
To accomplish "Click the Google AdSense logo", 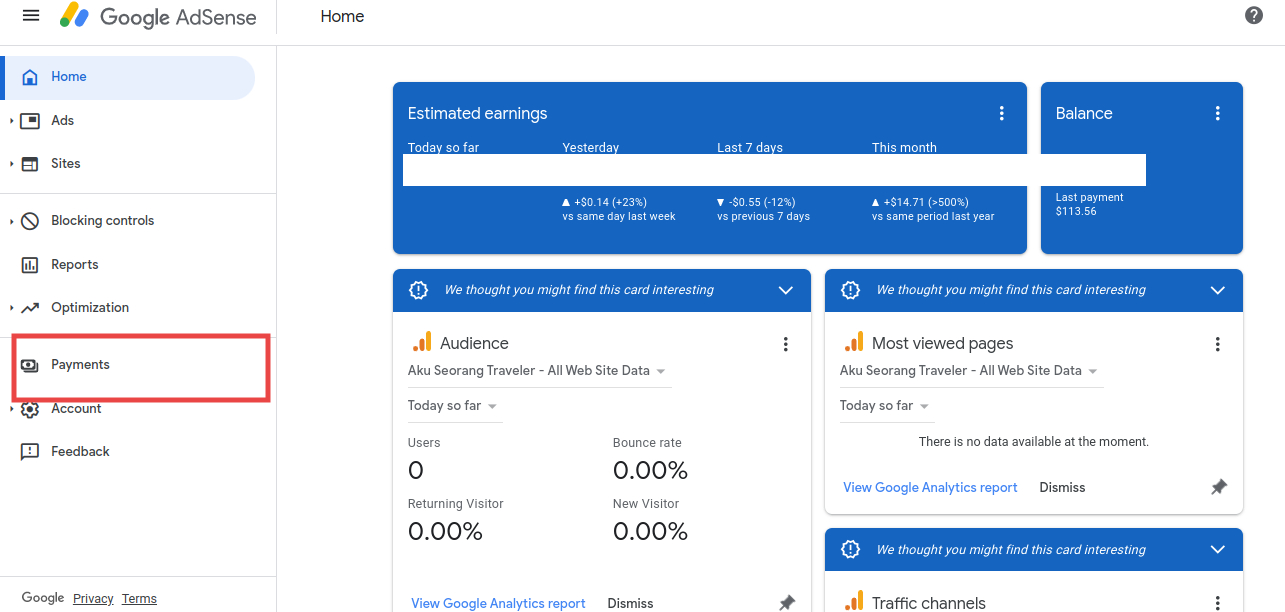I will point(158,17).
